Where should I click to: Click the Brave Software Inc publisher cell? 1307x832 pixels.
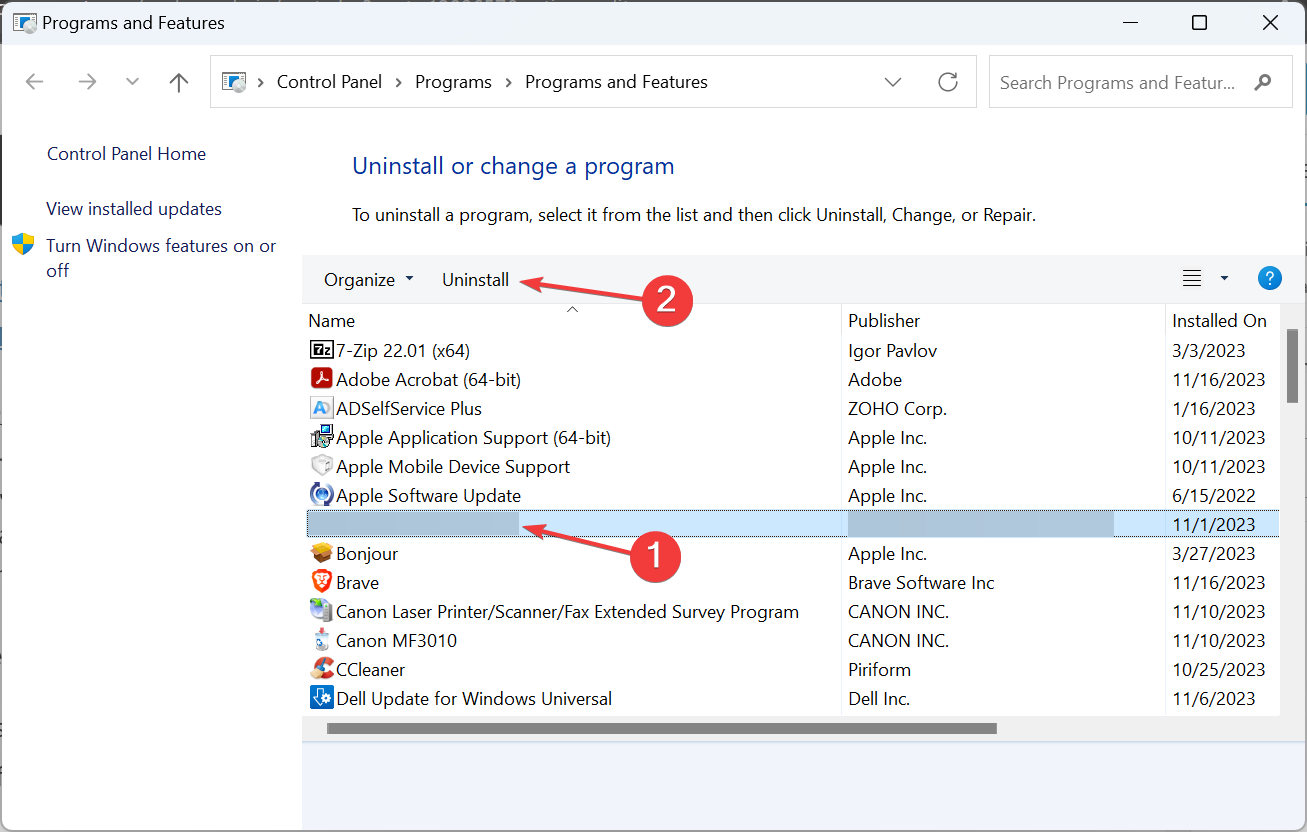click(x=921, y=583)
